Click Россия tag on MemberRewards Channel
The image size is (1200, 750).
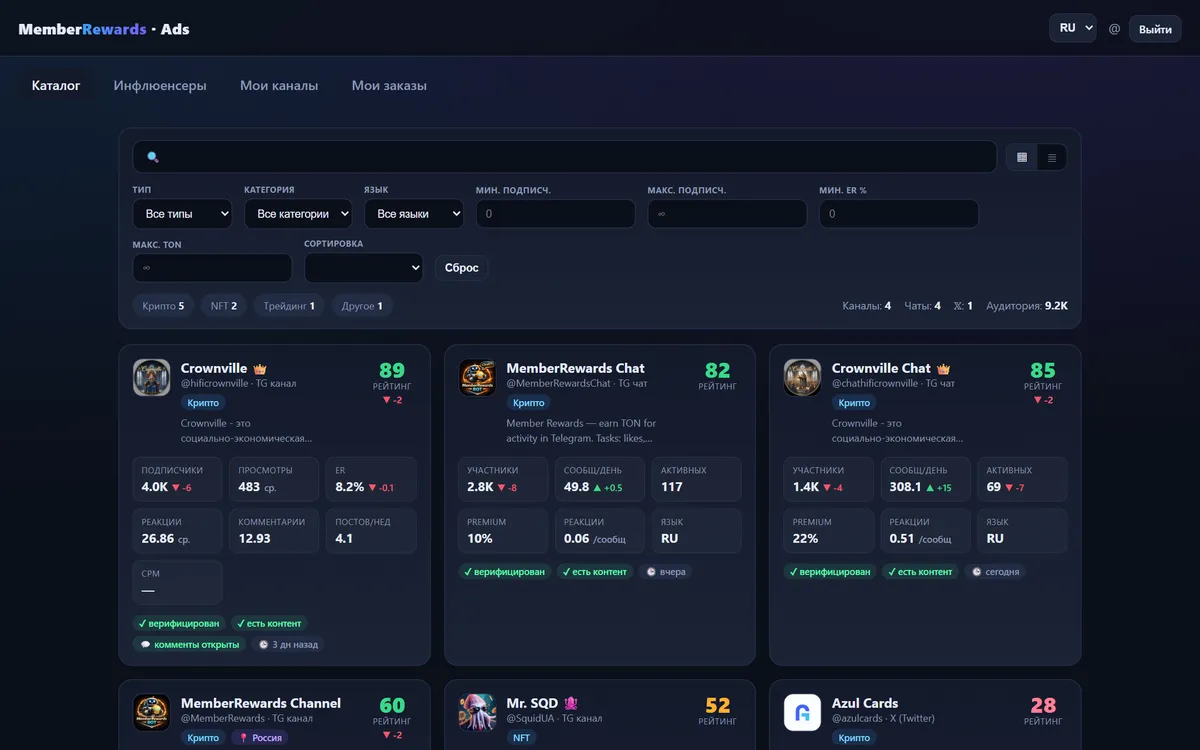[260, 738]
